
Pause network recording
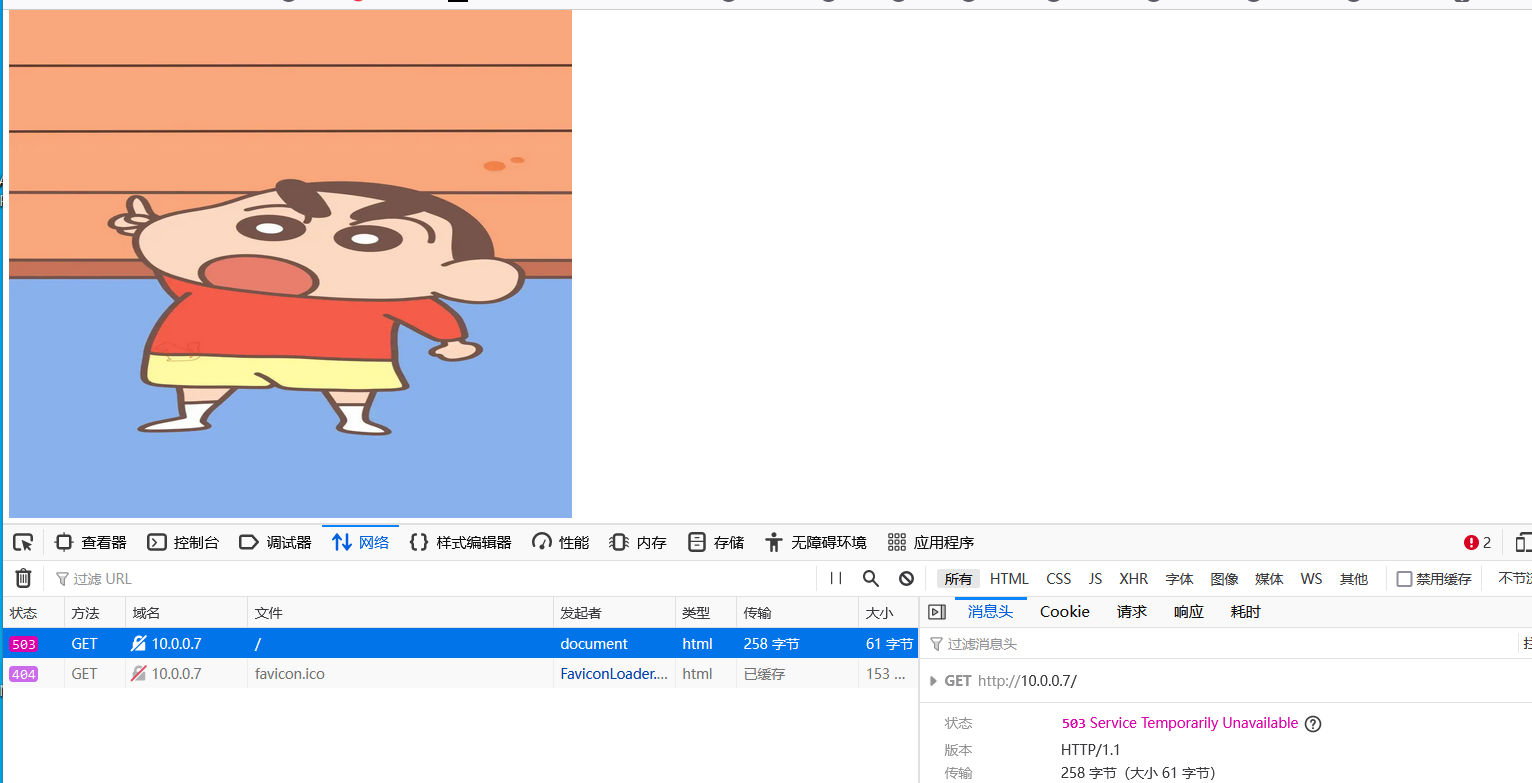(x=836, y=578)
